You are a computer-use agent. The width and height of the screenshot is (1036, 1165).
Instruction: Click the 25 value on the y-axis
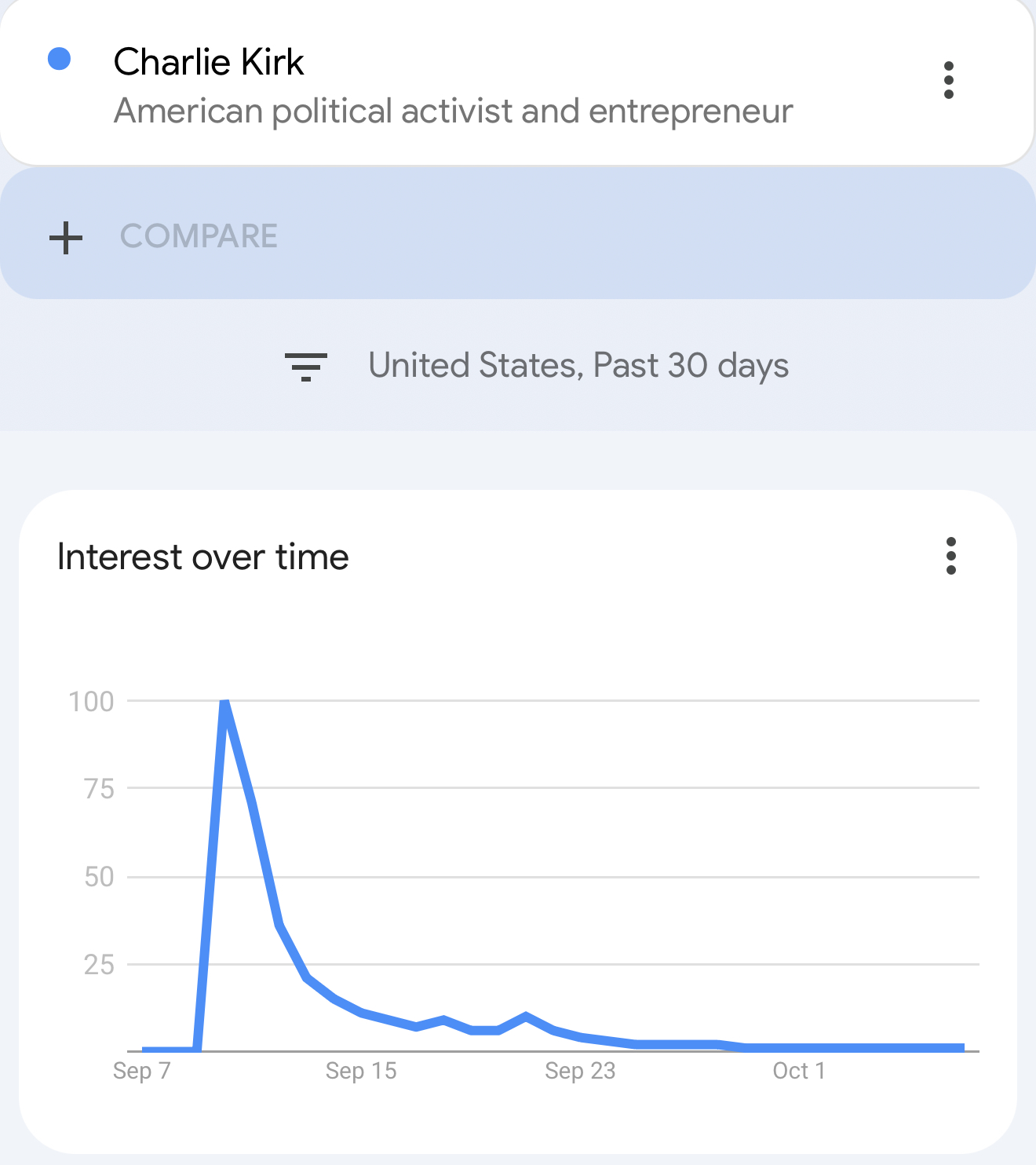pos(99,965)
